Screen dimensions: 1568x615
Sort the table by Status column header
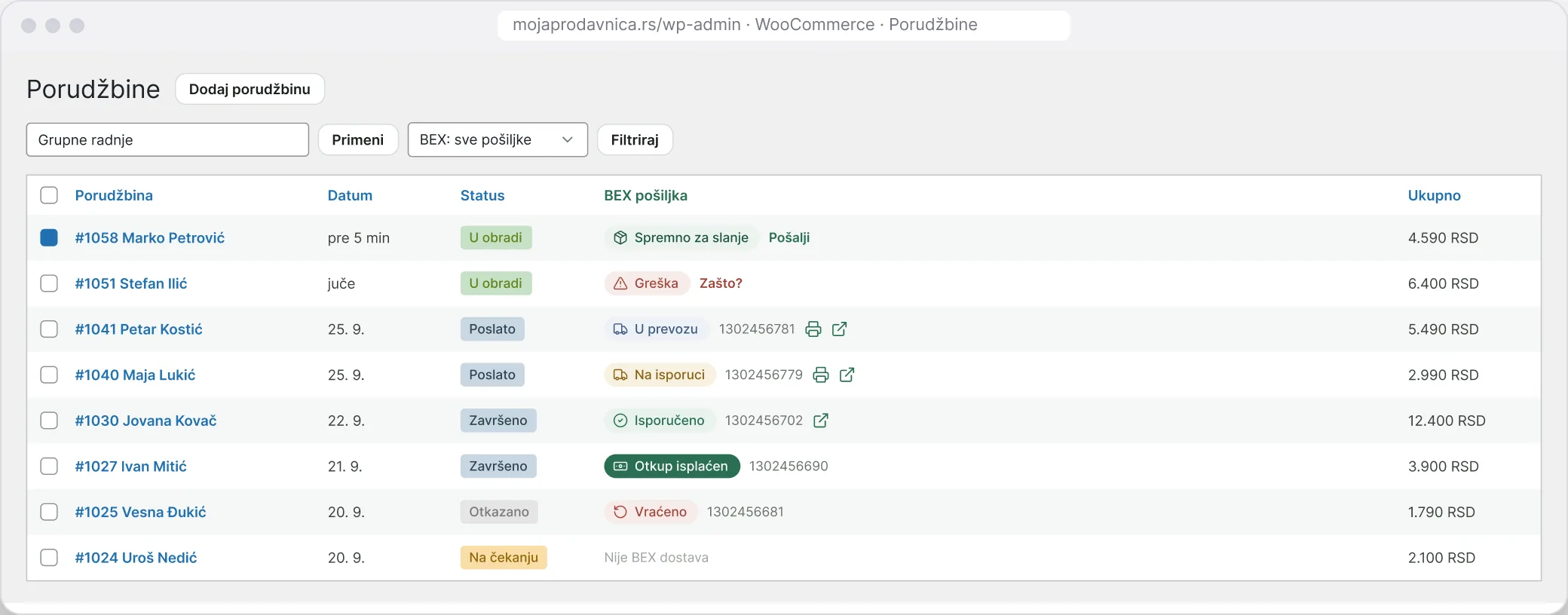pyautogui.click(x=482, y=195)
